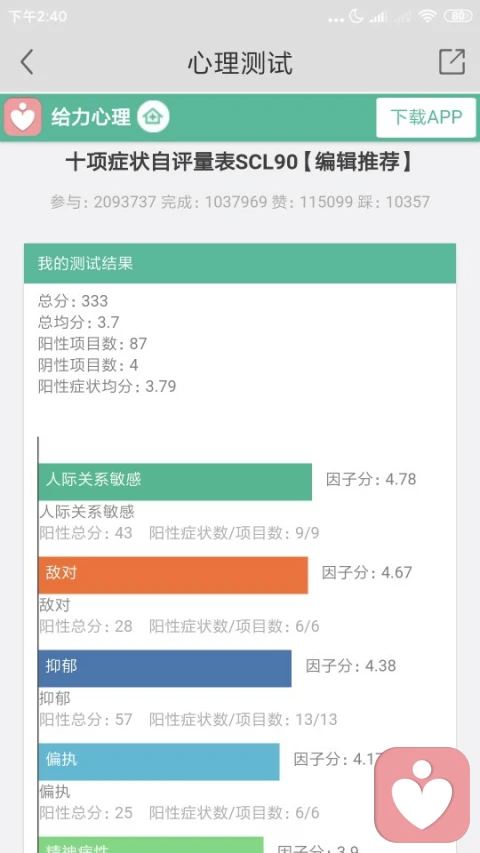This screenshot has width=480, height=853.
Task: Tap the 心理测试 page title
Action: [x=240, y=63]
